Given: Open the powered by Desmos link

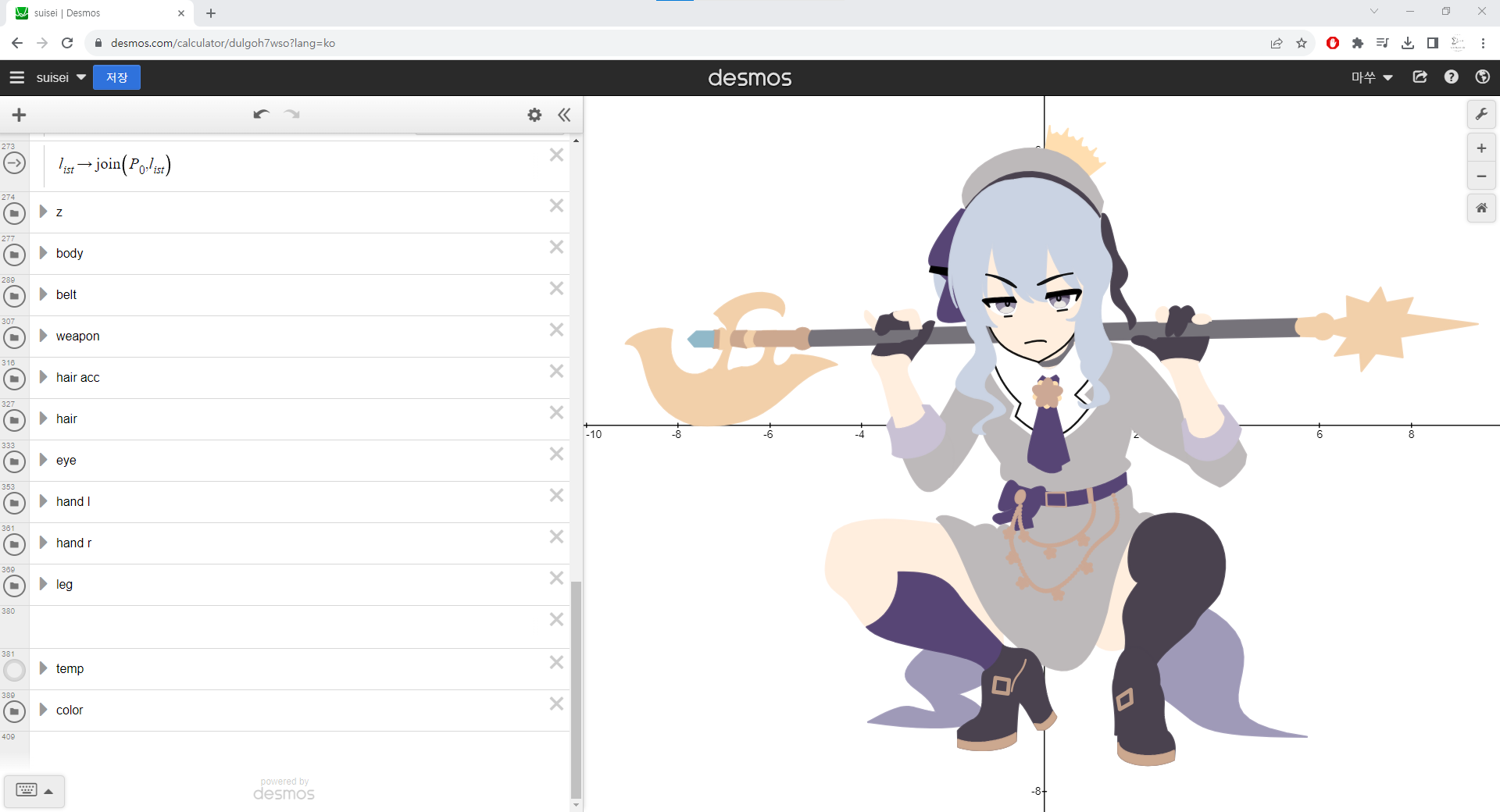Looking at the screenshot, I should tap(284, 789).
